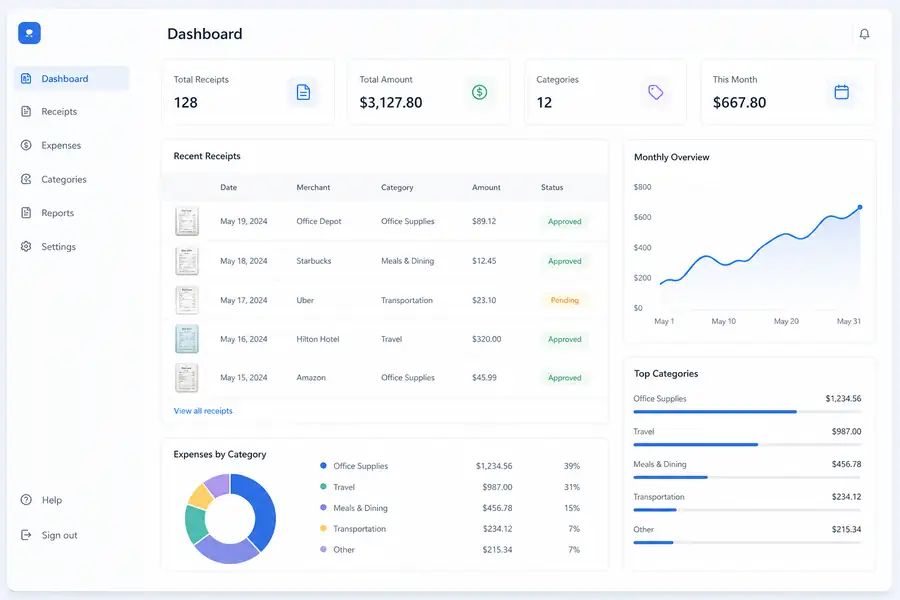Open the Dashboard menu item
The image size is (900, 600).
[x=72, y=79]
